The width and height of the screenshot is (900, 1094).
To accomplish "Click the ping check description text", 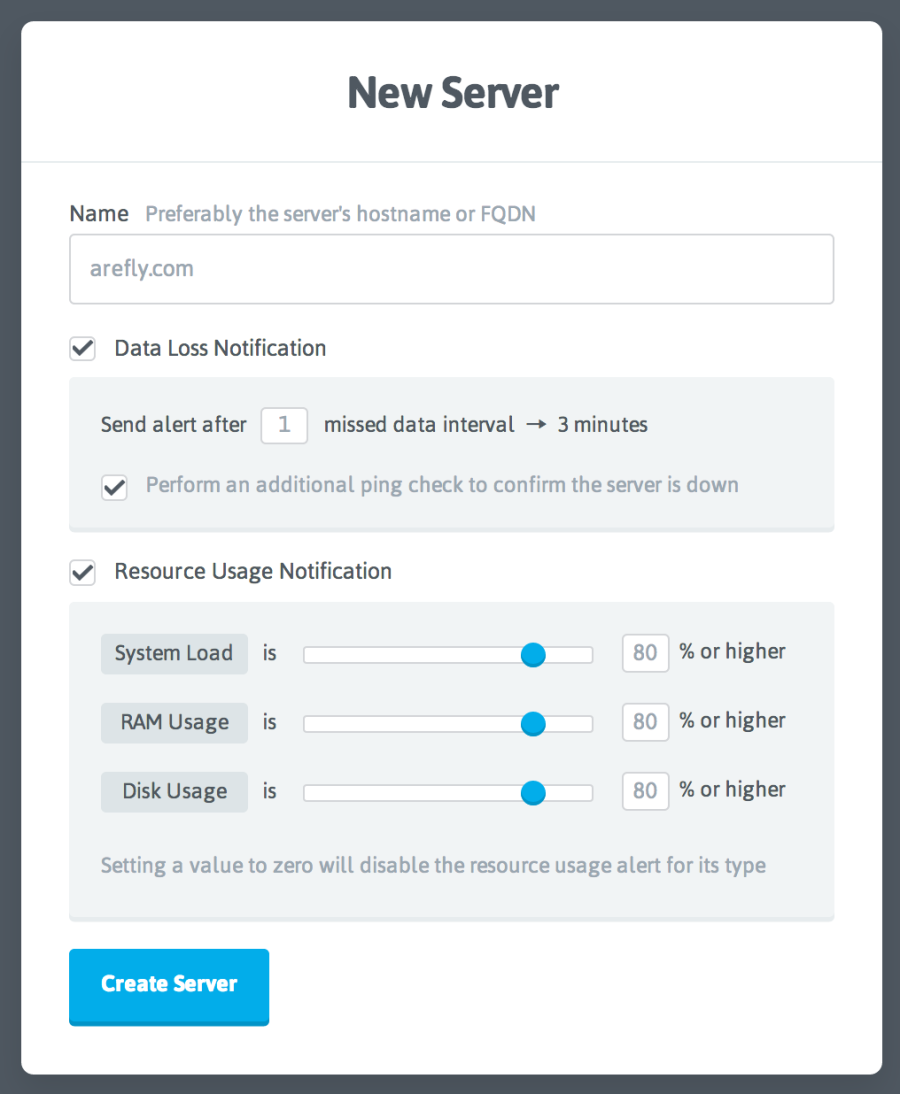I will (442, 485).
